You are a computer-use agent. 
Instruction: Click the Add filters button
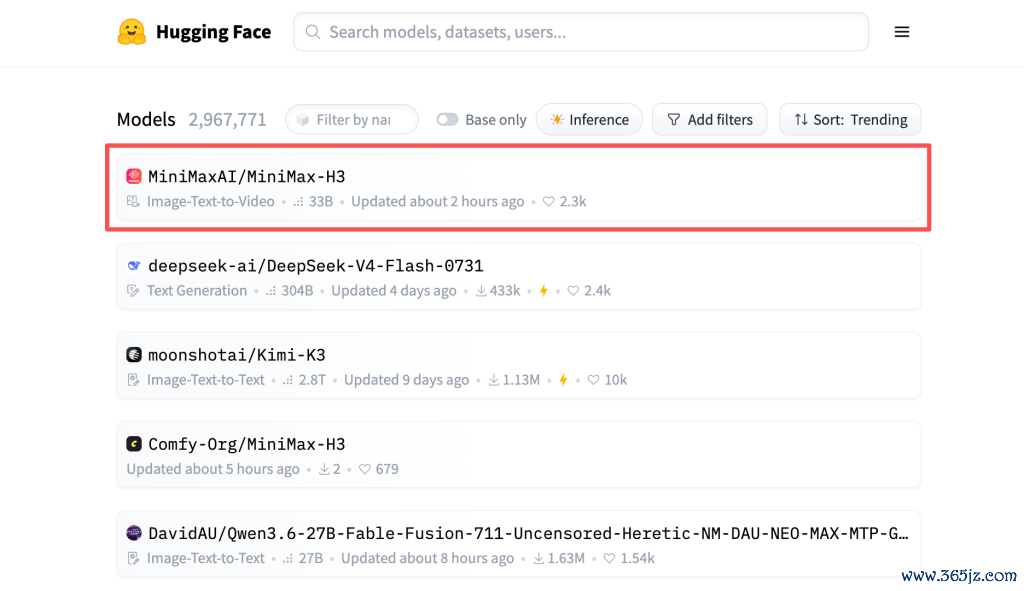tap(709, 120)
